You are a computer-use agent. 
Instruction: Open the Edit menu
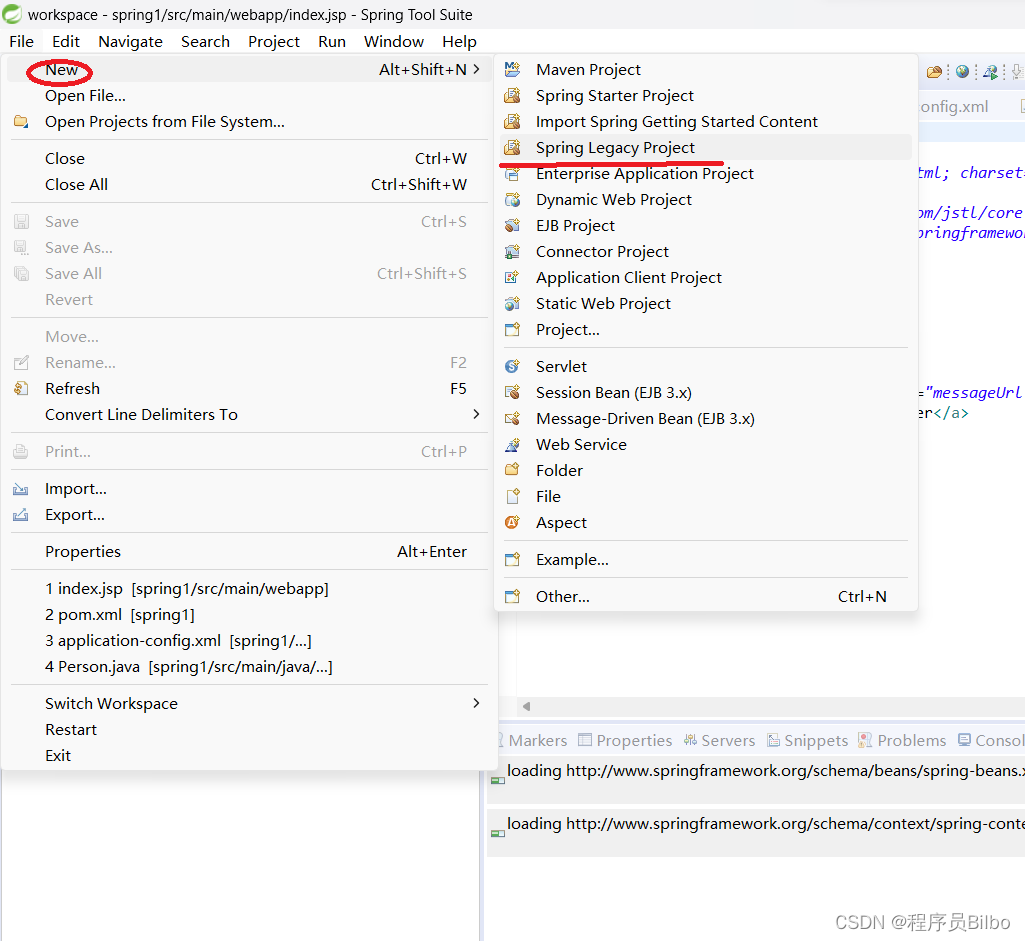pos(66,42)
